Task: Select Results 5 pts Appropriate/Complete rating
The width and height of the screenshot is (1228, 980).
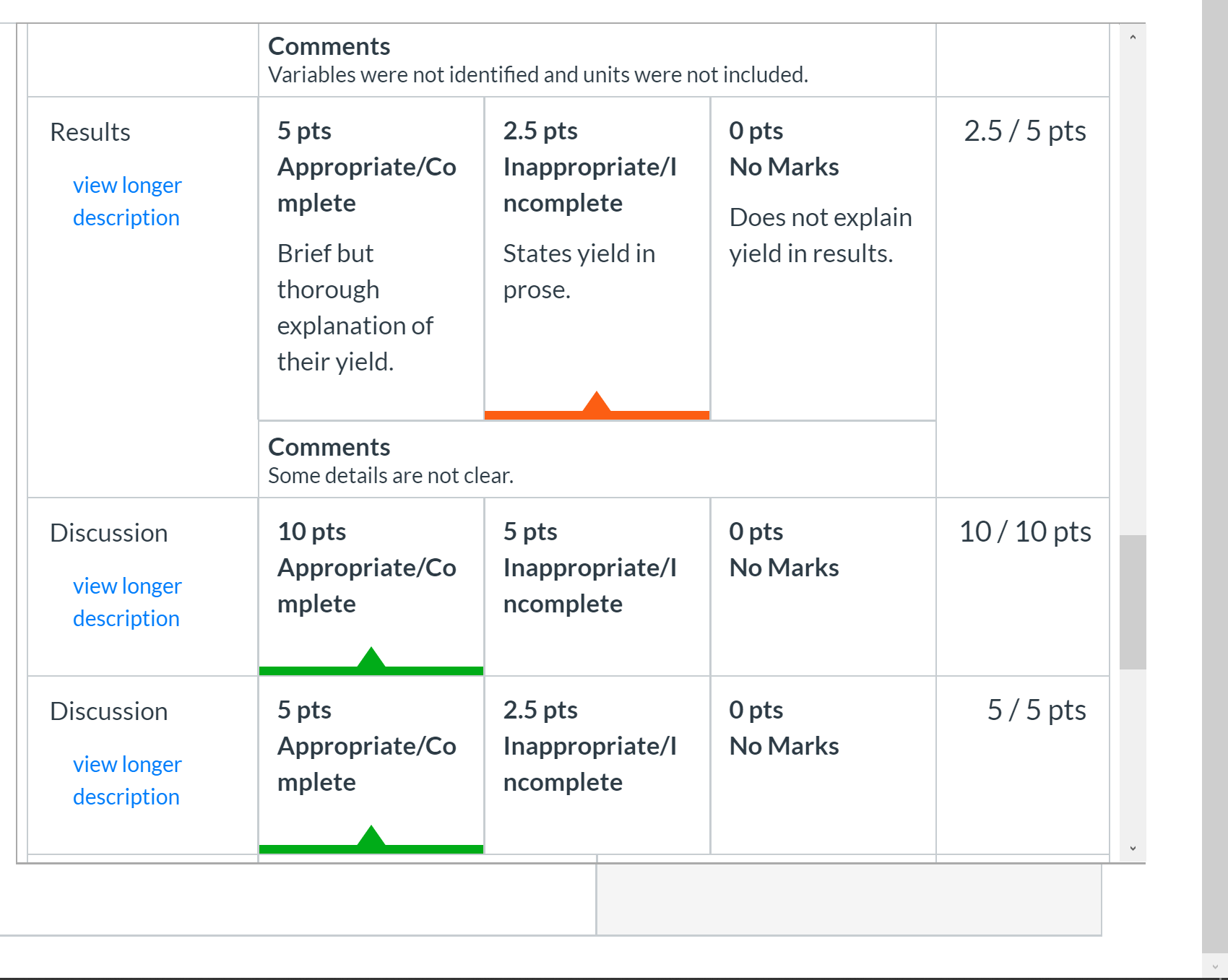Action: (x=371, y=259)
